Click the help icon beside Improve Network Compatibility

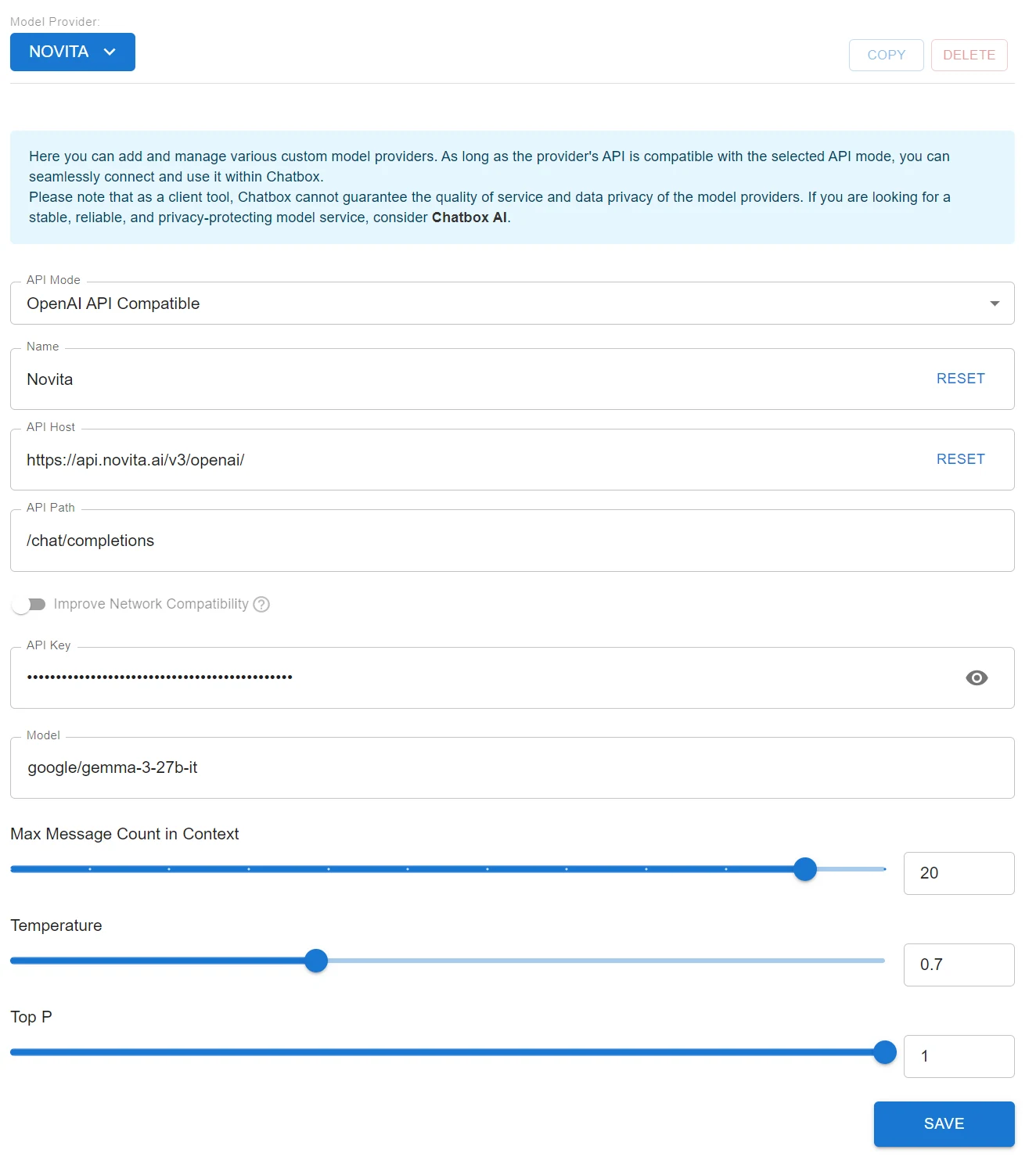click(262, 604)
